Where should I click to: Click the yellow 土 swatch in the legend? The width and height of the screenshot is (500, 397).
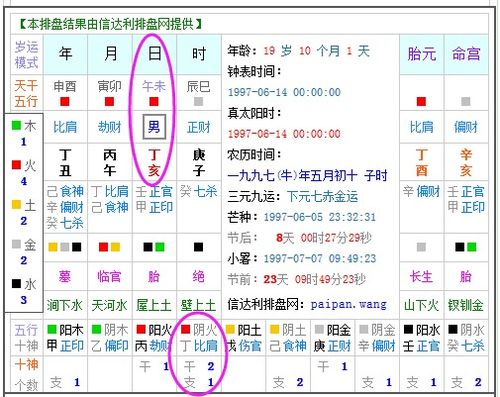click(x=16, y=204)
